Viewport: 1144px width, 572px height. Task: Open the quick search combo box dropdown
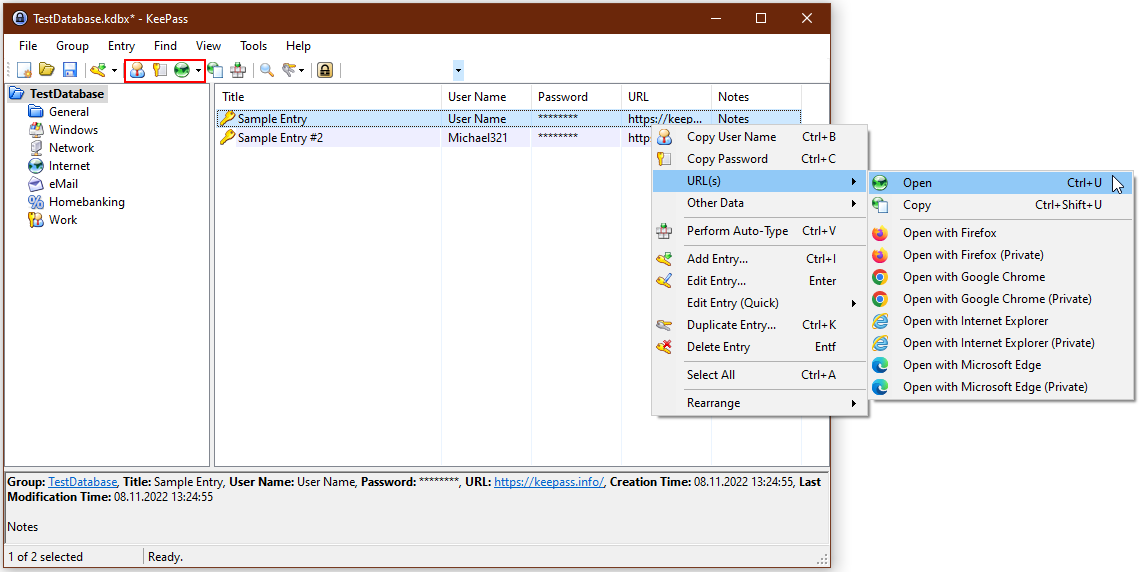point(458,71)
